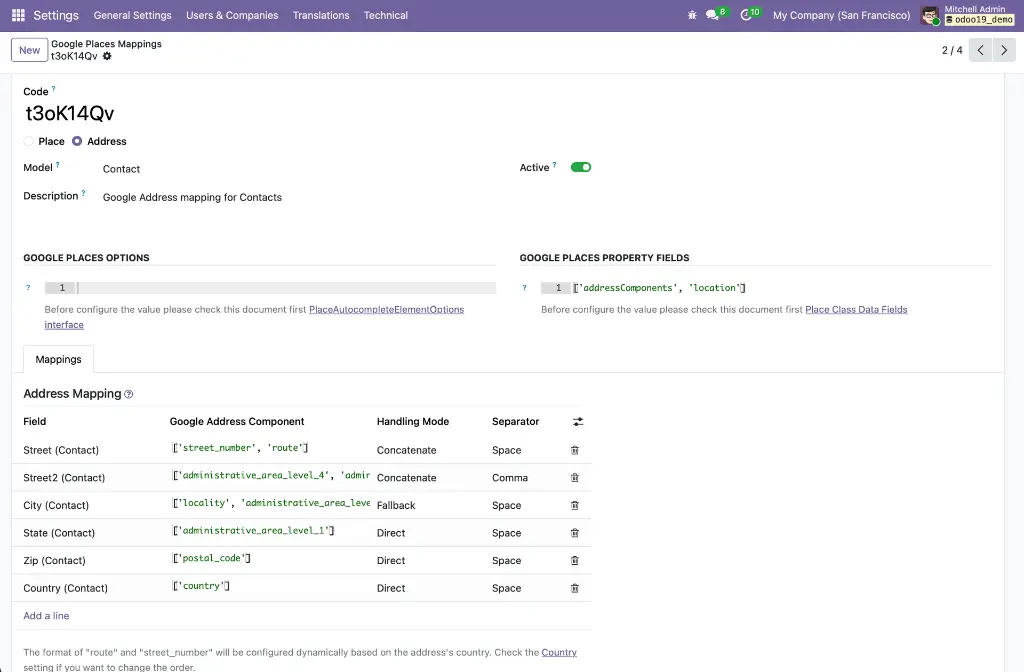Open Google Places Mappings breadcrumb
Image resolution: width=1024 pixels, height=672 pixels.
[106, 44]
